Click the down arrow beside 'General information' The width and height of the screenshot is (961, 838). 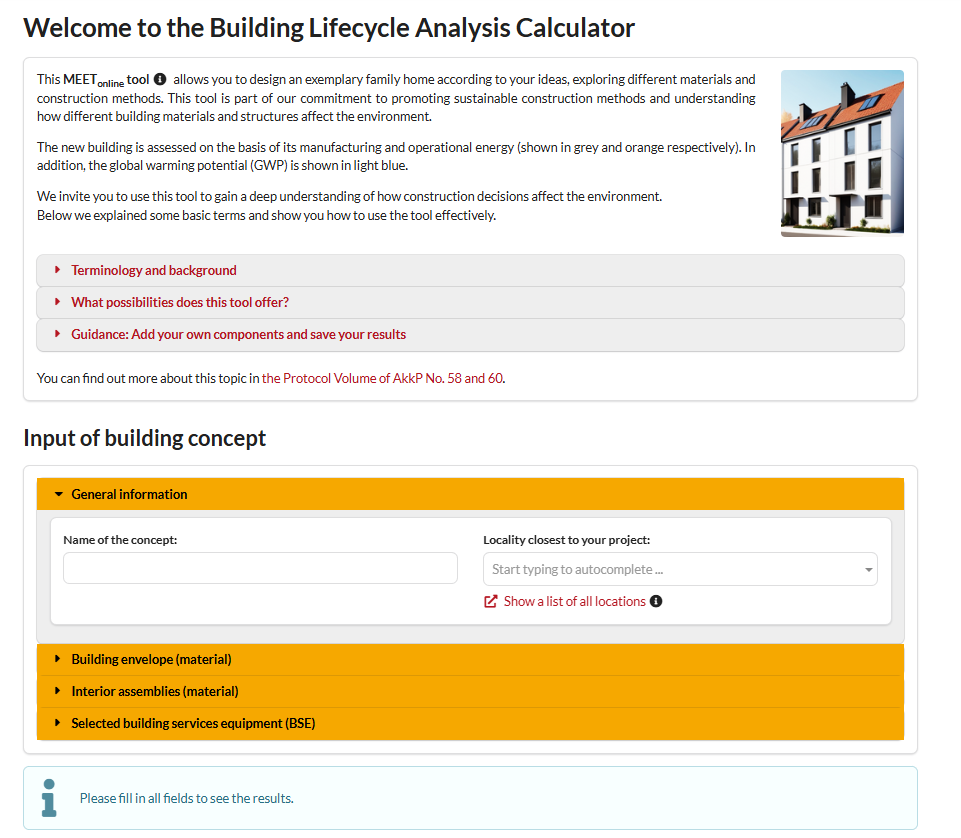(58, 494)
